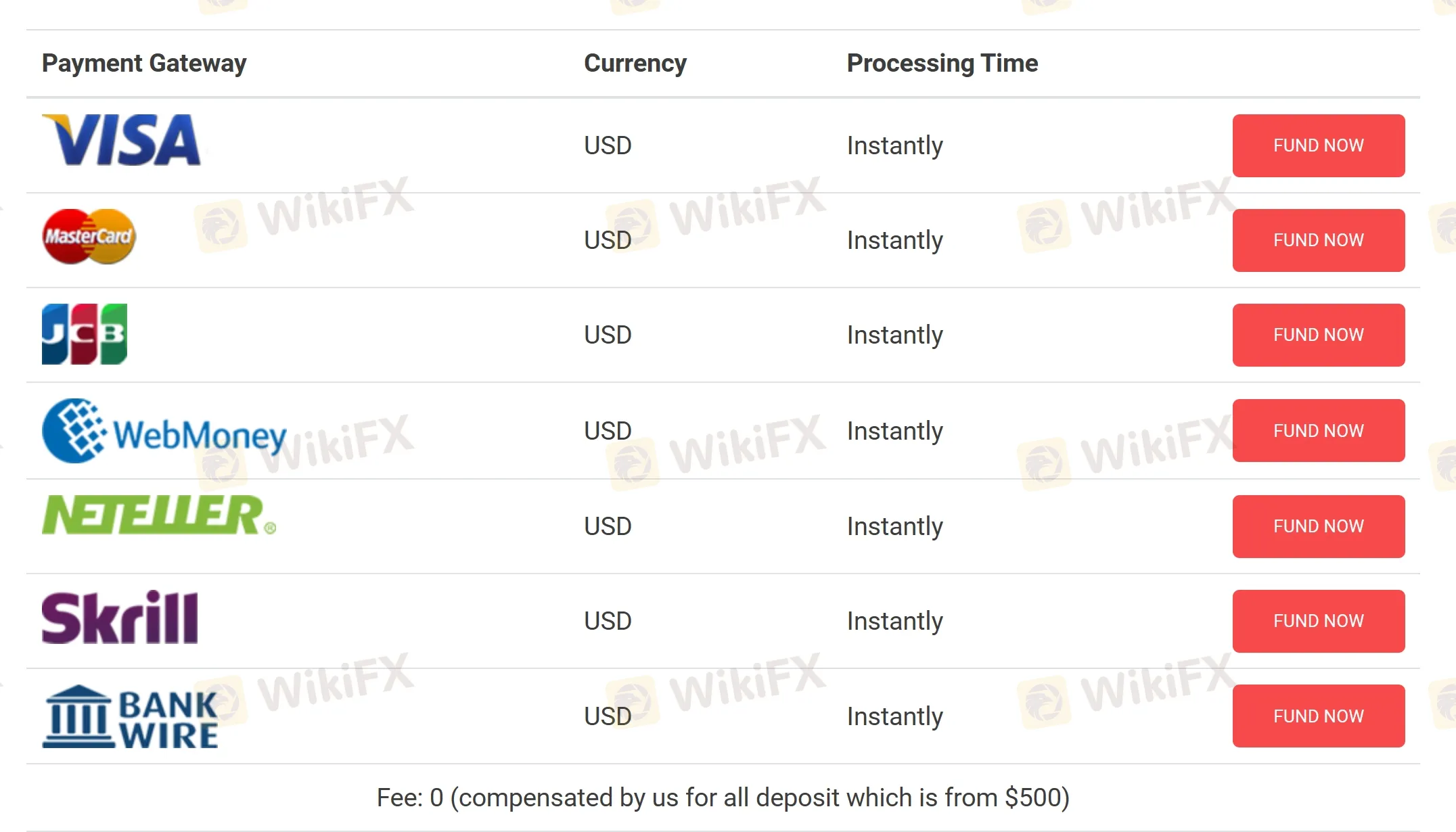Click FUND NOW for VISA

coord(1318,145)
